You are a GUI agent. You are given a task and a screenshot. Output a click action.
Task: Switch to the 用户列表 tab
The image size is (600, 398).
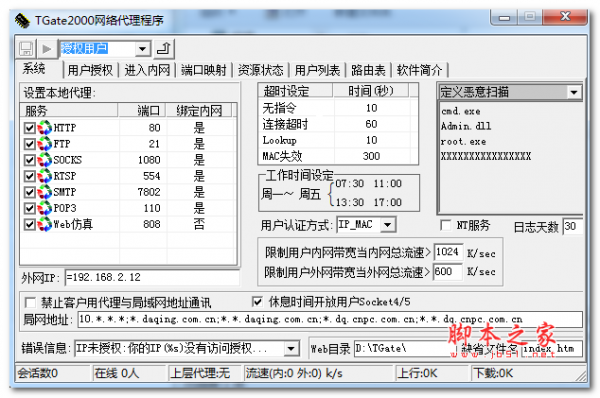pyautogui.click(x=317, y=70)
